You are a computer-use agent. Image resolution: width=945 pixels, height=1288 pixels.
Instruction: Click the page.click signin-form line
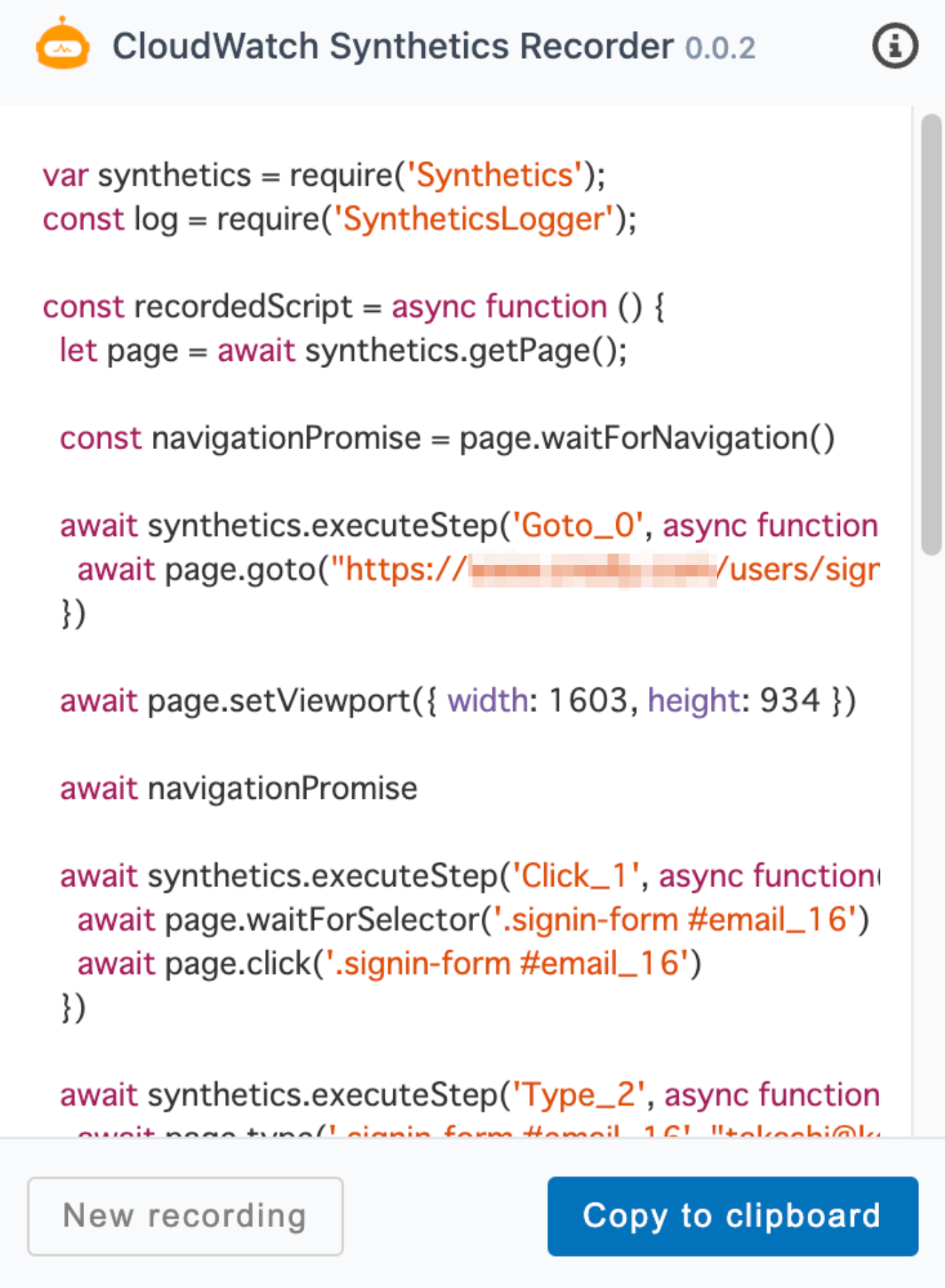pos(389,964)
